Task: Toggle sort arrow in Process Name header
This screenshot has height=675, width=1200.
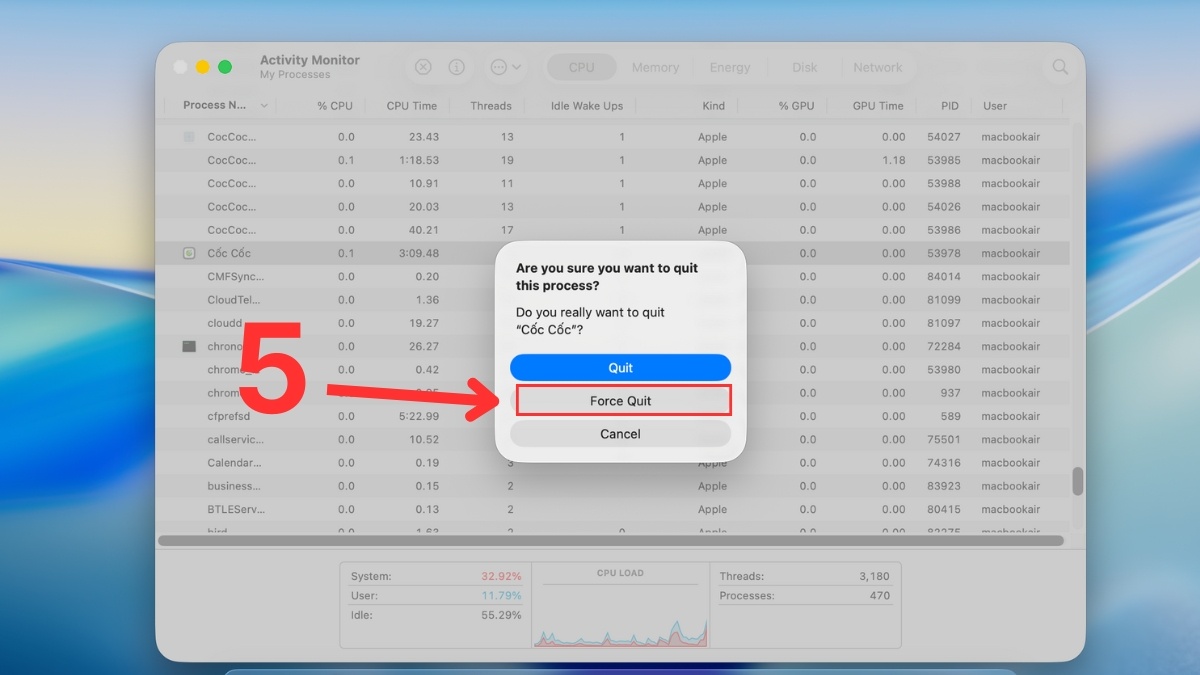Action: (264, 106)
